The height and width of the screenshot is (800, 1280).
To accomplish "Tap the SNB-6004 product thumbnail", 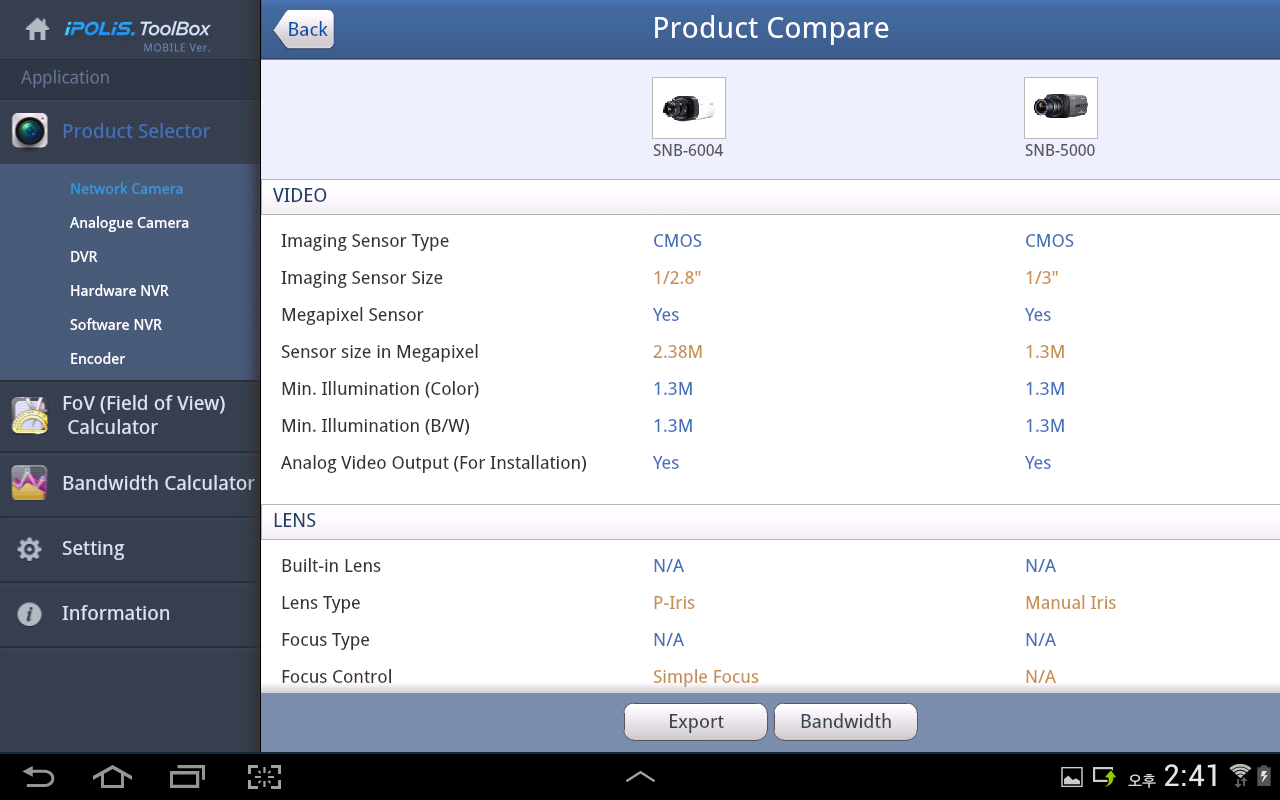I will coord(688,107).
